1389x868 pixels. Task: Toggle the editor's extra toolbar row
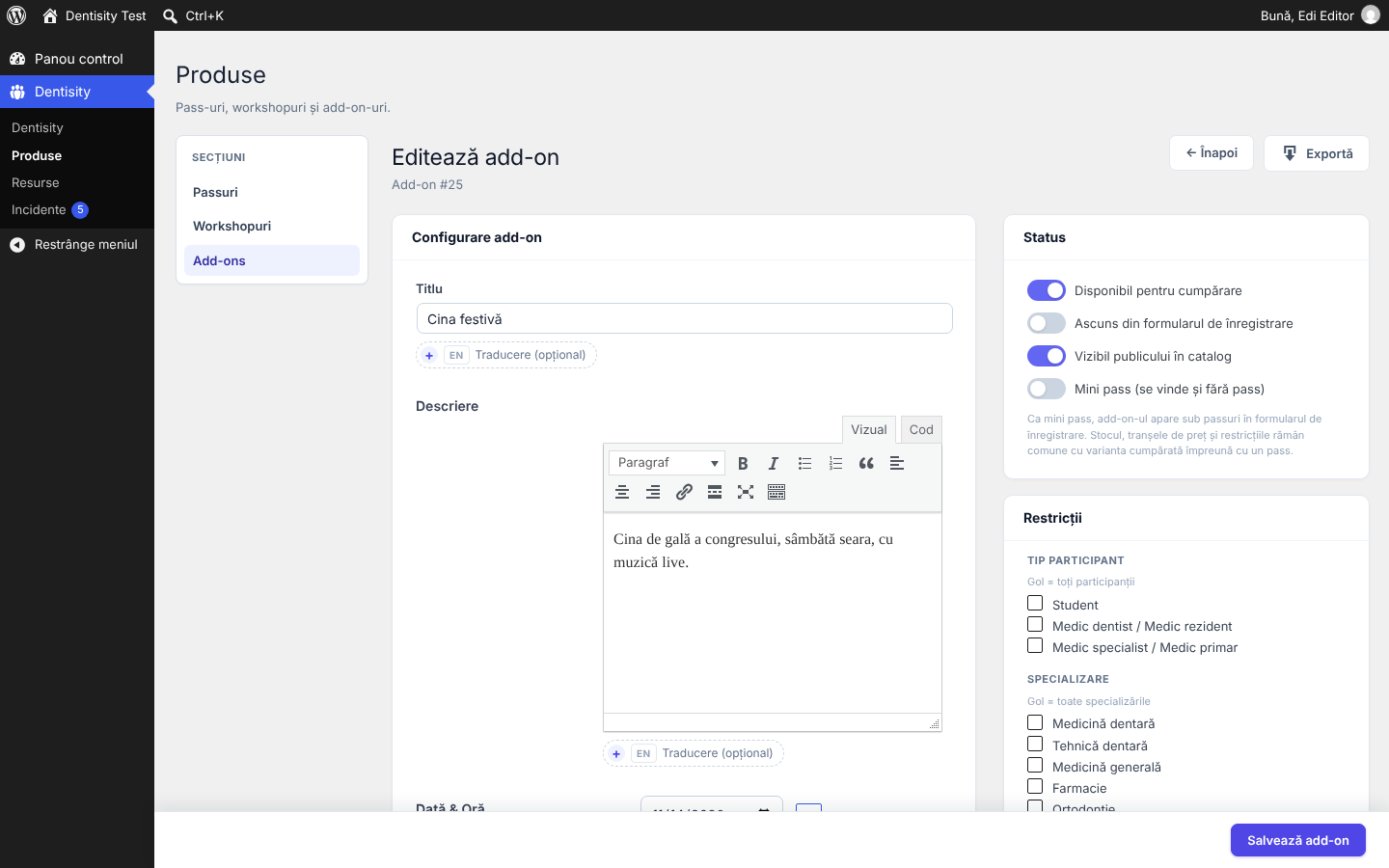(x=776, y=492)
